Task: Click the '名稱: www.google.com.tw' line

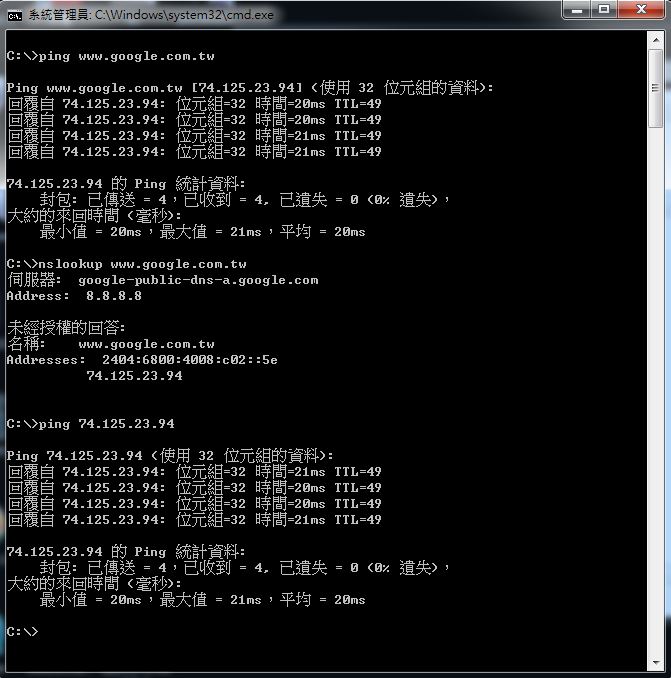Action: tap(110, 344)
